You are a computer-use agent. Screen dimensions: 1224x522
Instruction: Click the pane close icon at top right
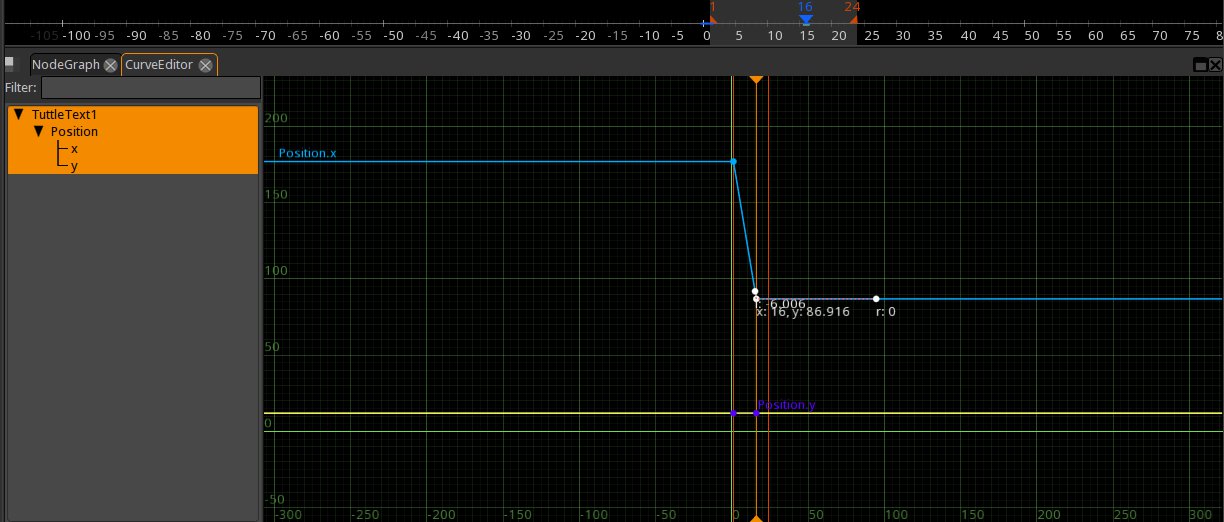coord(1214,65)
